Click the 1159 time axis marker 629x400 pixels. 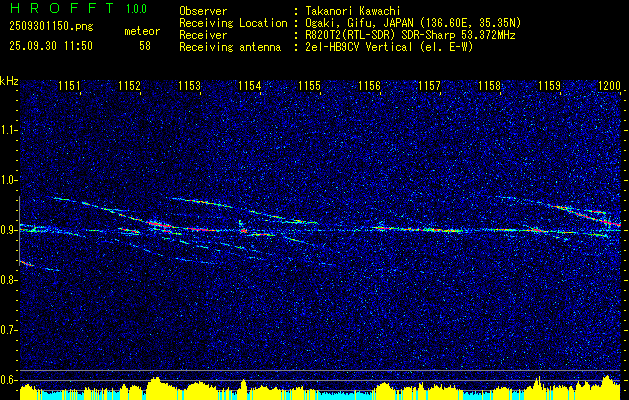(550, 85)
